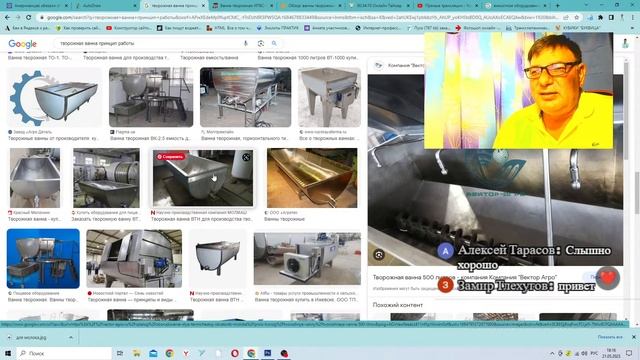The image size is (640, 360).
Task: Open the share icon in the address bar
Action: (x=566, y=18)
